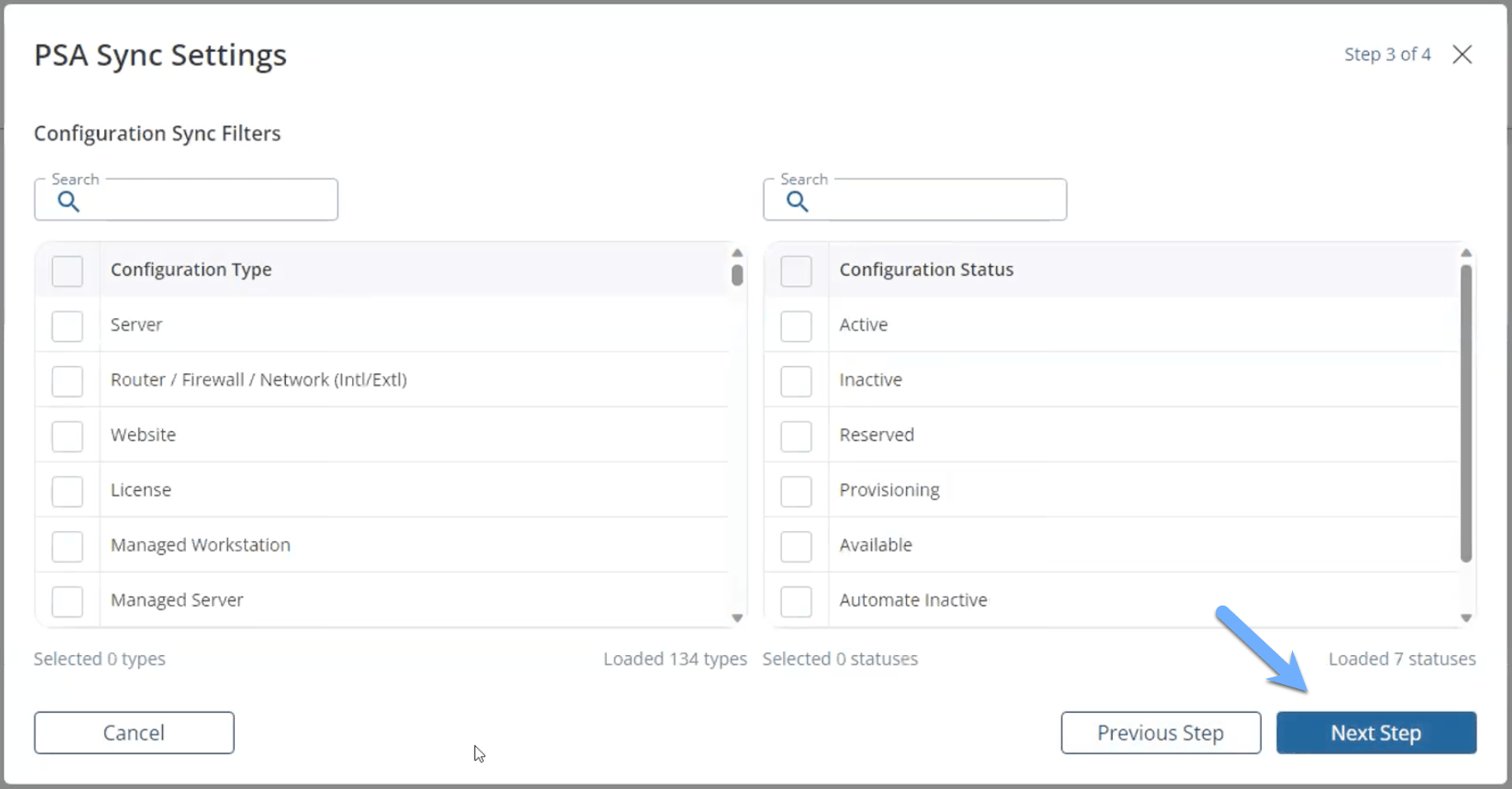Enable the Active configuration status
The height and width of the screenshot is (789, 1512).
click(796, 326)
